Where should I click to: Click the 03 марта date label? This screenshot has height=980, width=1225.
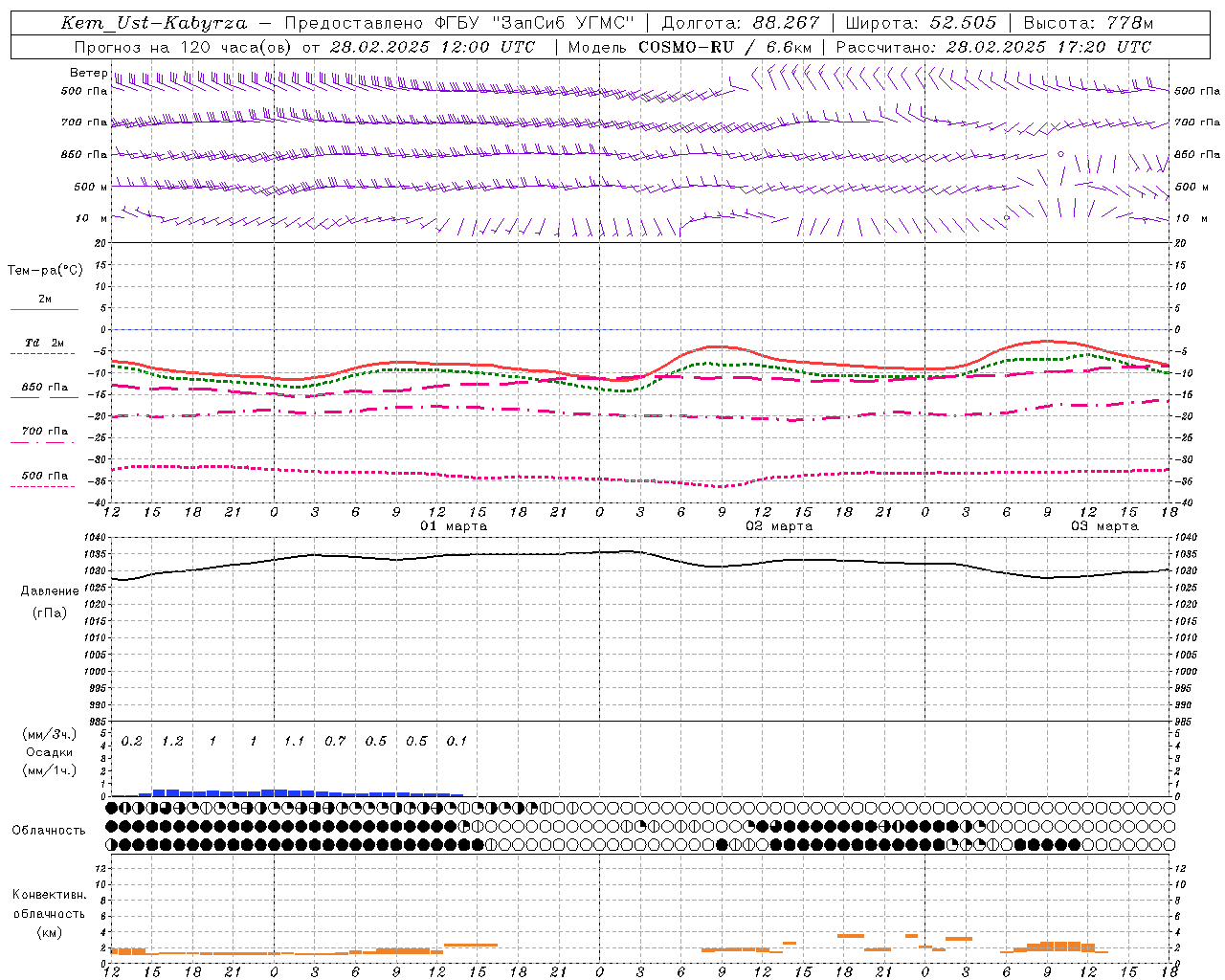tap(1104, 526)
